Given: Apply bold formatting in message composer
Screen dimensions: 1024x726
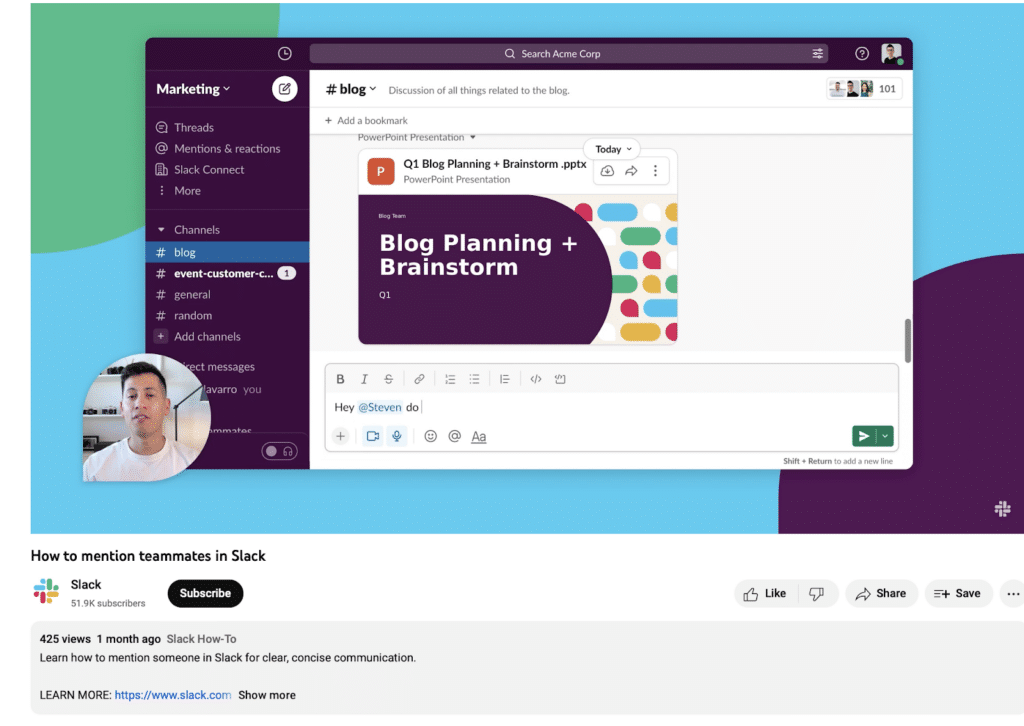Looking at the screenshot, I should point(340,379).
